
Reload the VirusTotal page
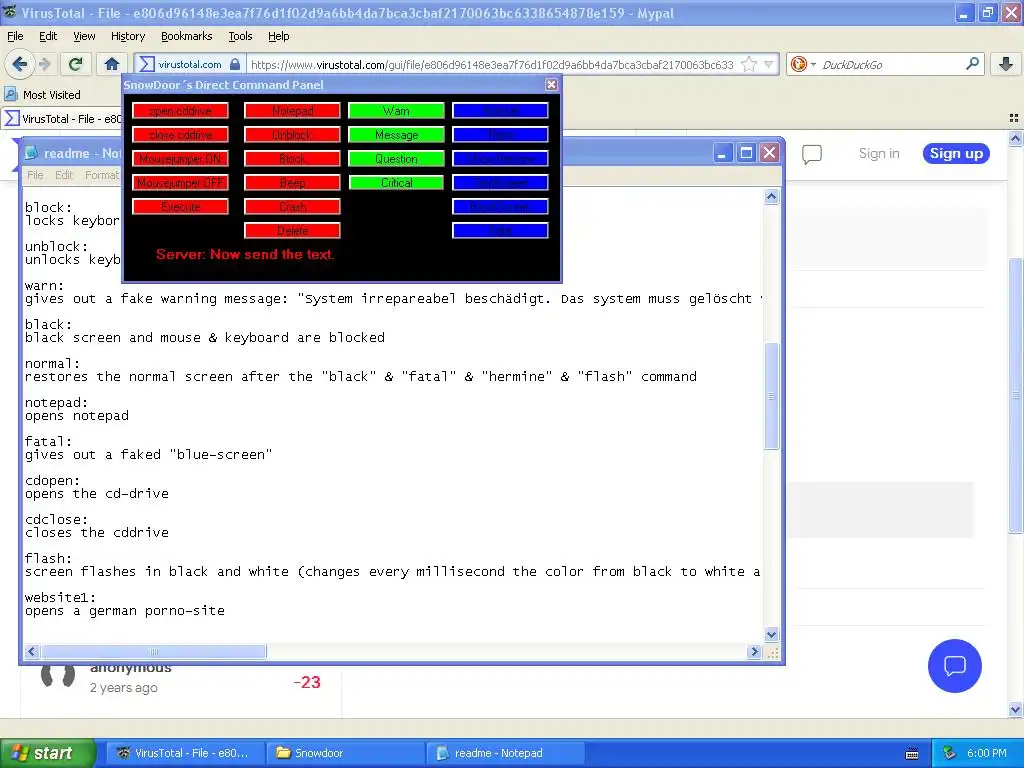(76, 64)
